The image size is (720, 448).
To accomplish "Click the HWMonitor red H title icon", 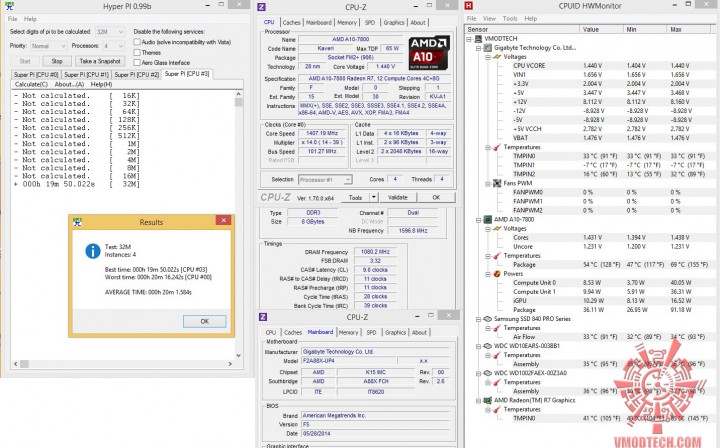I will pyautogui.click(x=469, y=6).
